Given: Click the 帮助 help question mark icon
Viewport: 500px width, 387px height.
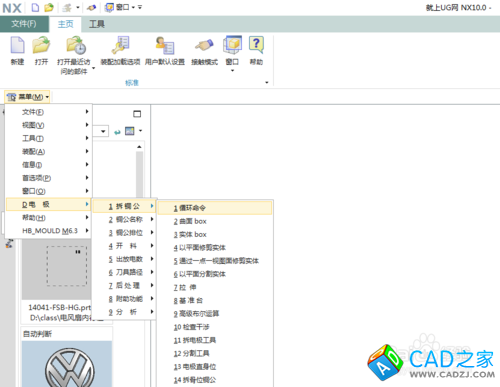Looking at the screenshot, I should (x=256, y=45).
